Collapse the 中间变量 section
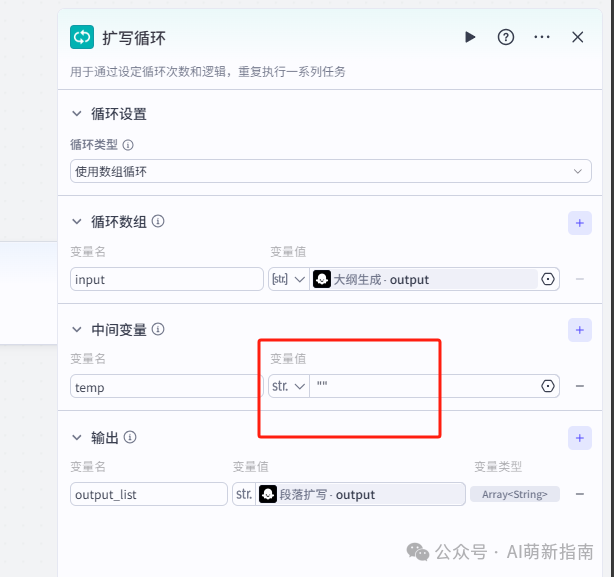The height and width of the screenshot is (577, 614). 77,330
